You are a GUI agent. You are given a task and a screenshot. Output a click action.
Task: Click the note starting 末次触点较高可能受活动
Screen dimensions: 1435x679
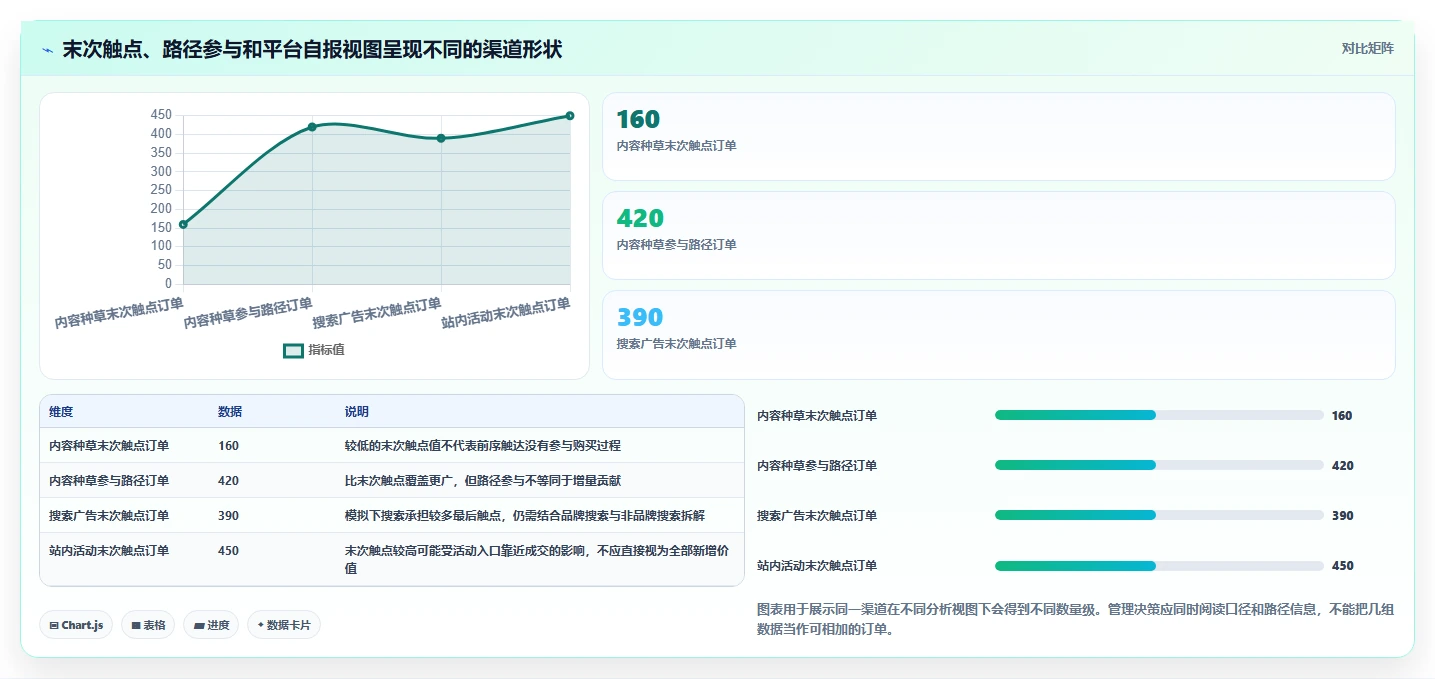537,560
